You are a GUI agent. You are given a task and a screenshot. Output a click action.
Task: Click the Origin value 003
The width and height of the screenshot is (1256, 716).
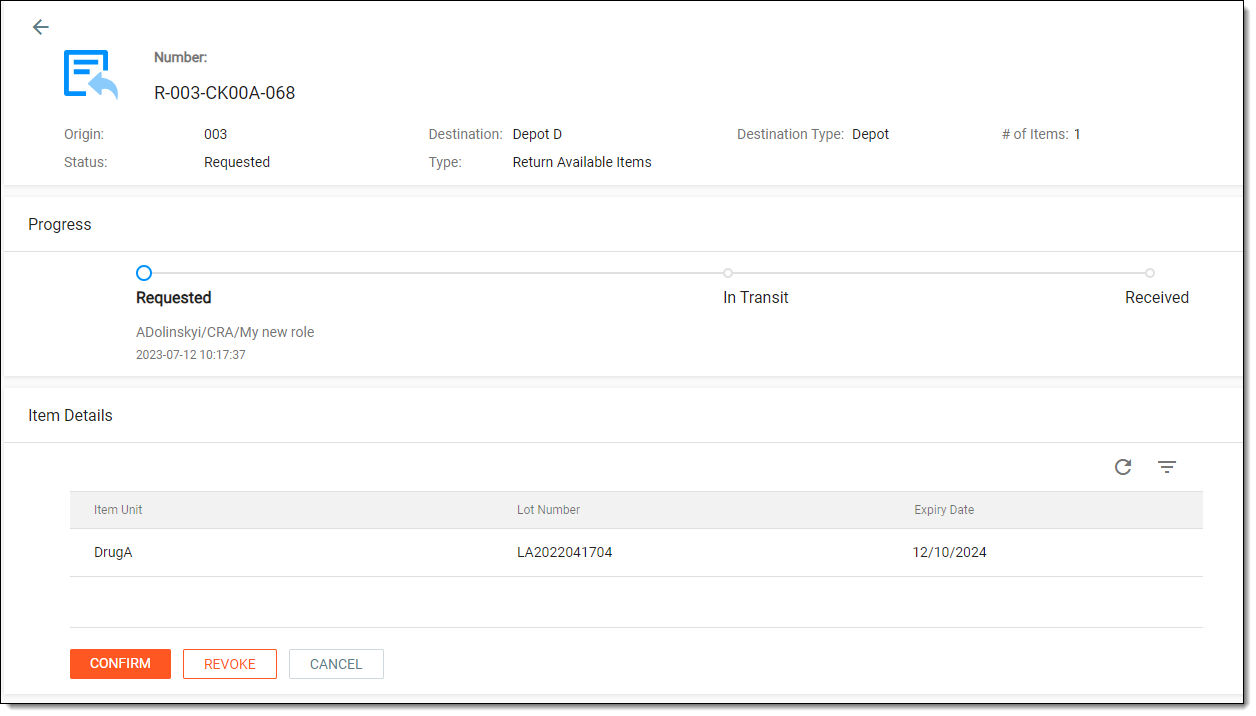click(x=215, y=134)
